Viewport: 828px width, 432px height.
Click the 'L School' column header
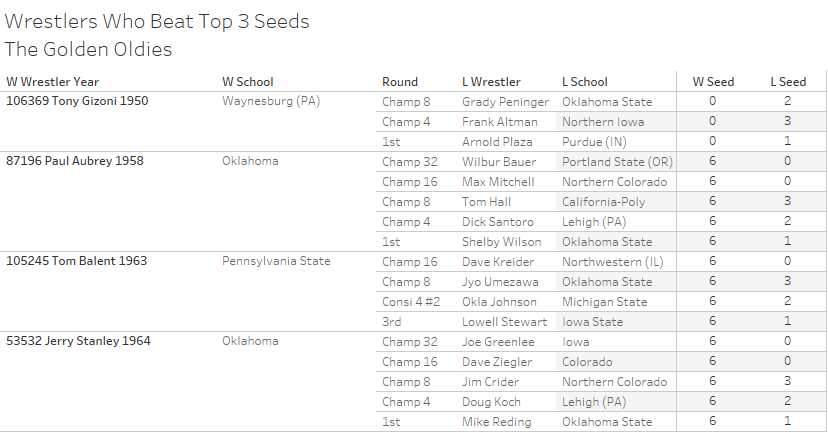(585, 82)
